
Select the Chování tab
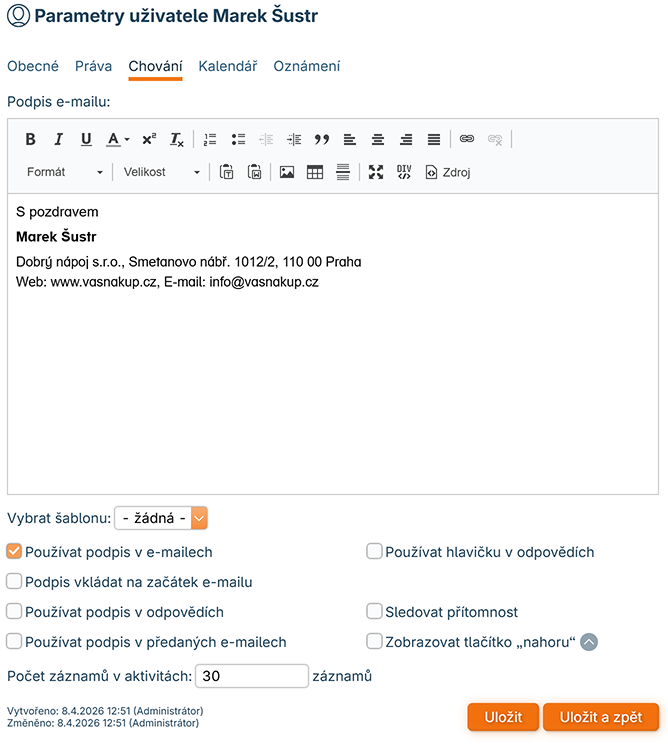[155, 66]
